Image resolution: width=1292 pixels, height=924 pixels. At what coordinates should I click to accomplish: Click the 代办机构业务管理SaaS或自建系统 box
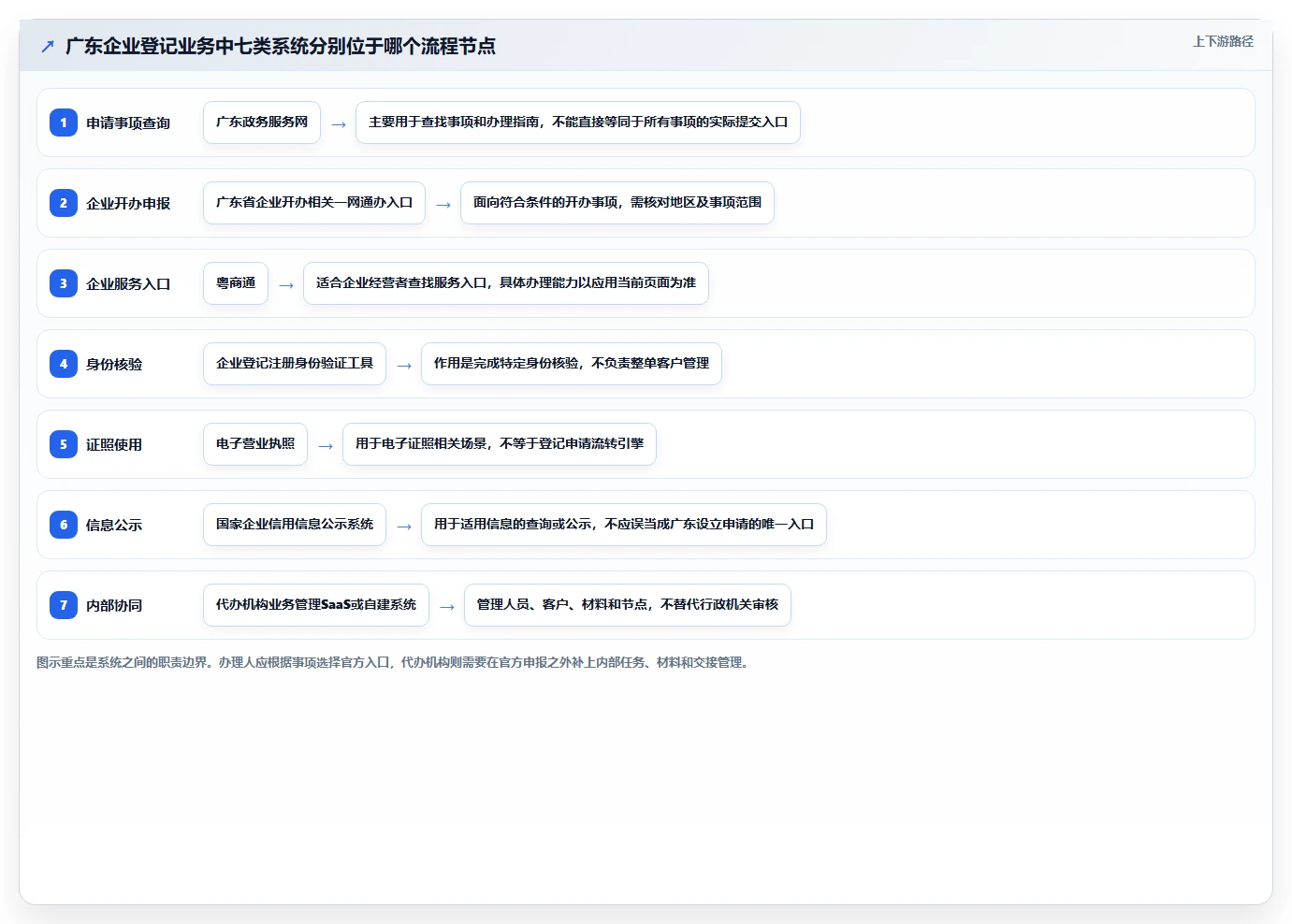(x=316, y=605)
